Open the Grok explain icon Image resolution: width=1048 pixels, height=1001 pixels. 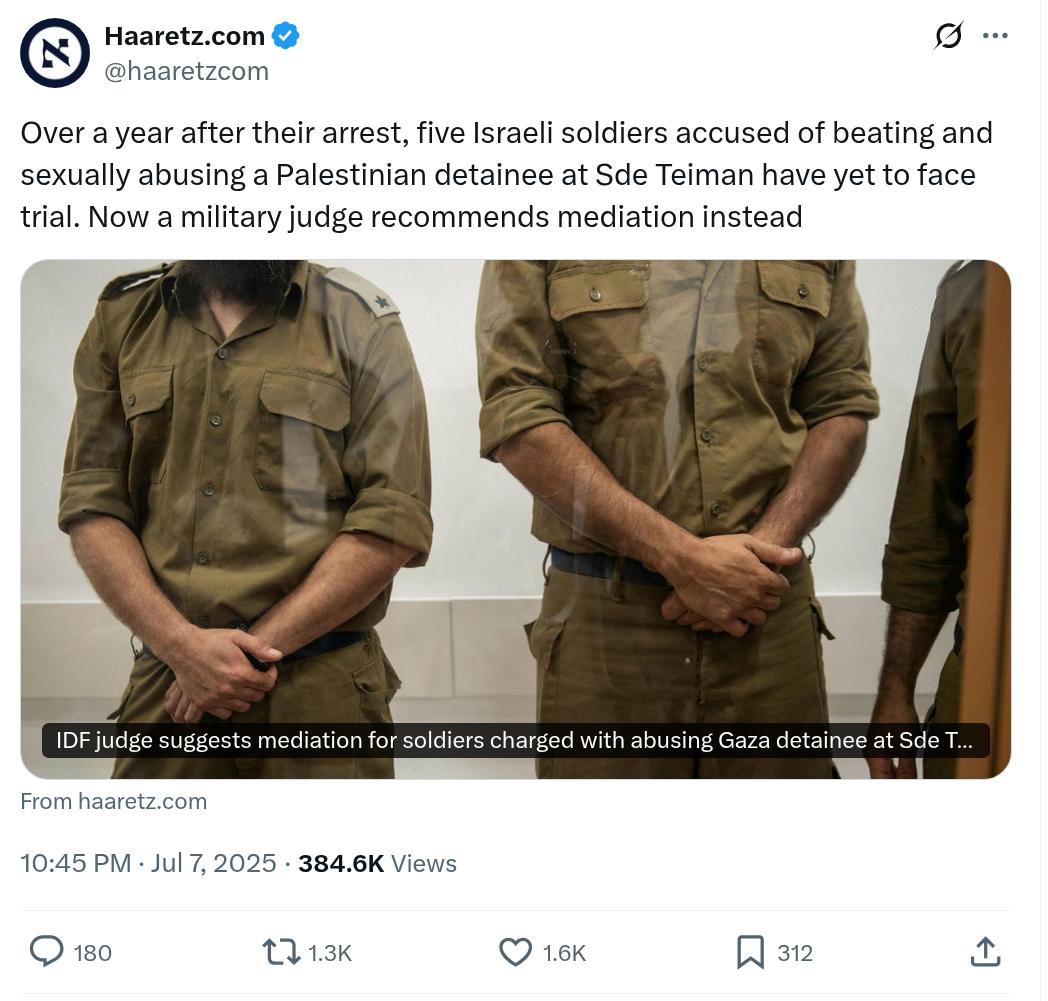point(948,35)
